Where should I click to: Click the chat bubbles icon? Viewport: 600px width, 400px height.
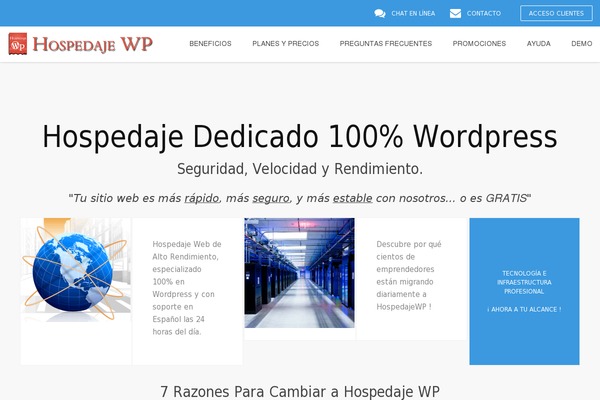coord(380,13)
